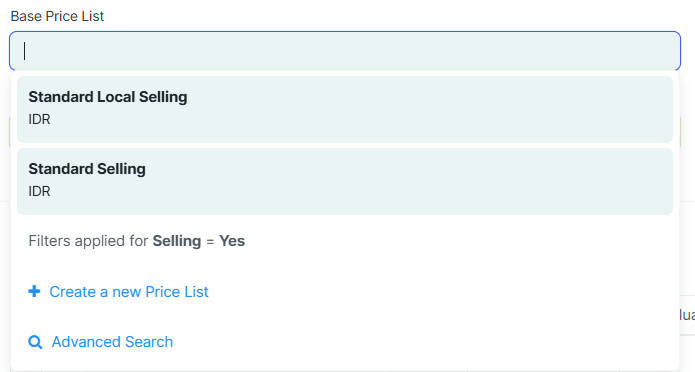Click the bold Yes filter value
Viewport: 695px width, 372px height.
[x=232, y=241]
